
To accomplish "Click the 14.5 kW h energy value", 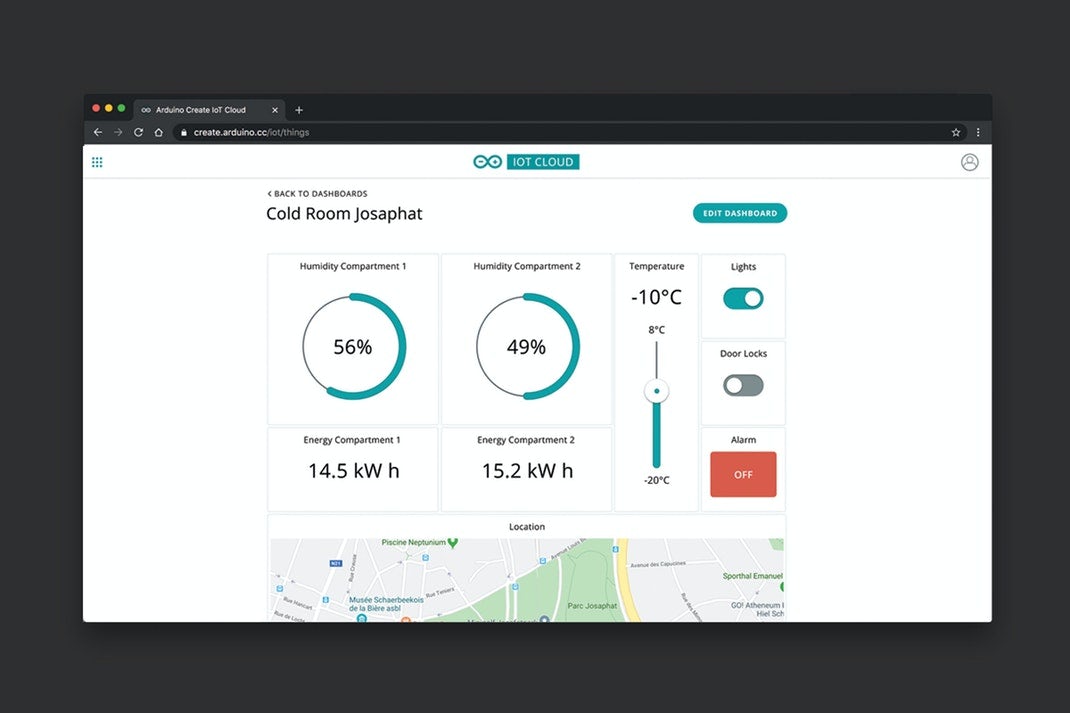I will pos(353,471).
